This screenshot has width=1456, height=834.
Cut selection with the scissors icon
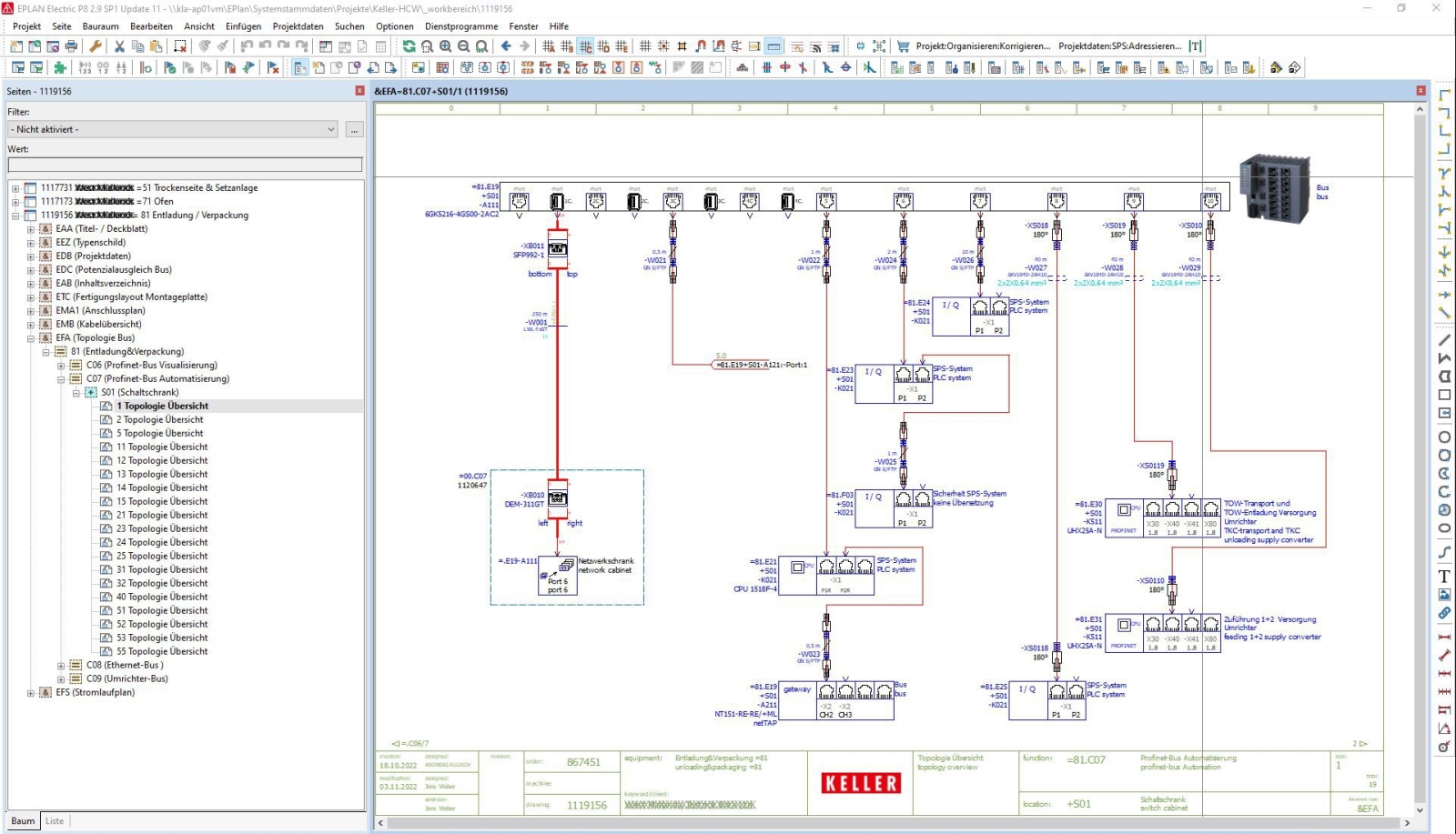click(x=120, y=45)
